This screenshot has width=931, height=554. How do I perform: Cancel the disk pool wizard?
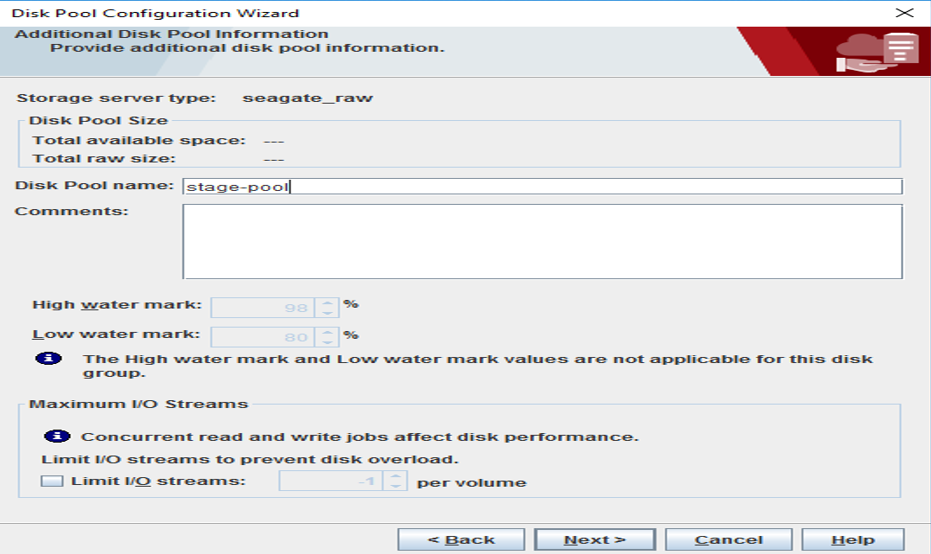(x=728, y=540)
